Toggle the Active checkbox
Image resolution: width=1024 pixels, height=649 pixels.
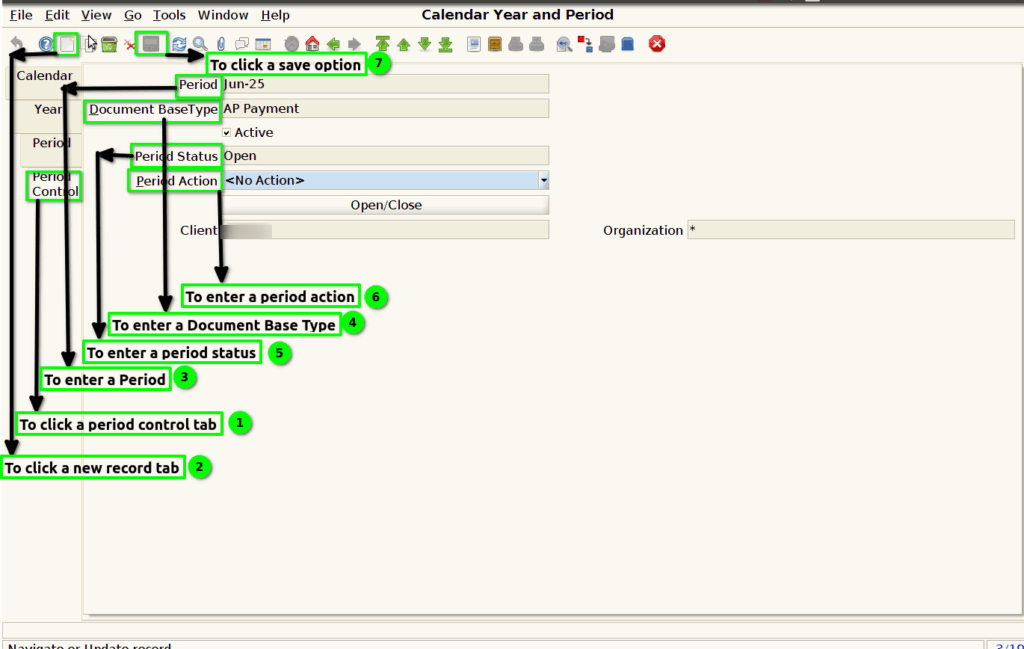[227, 133]
